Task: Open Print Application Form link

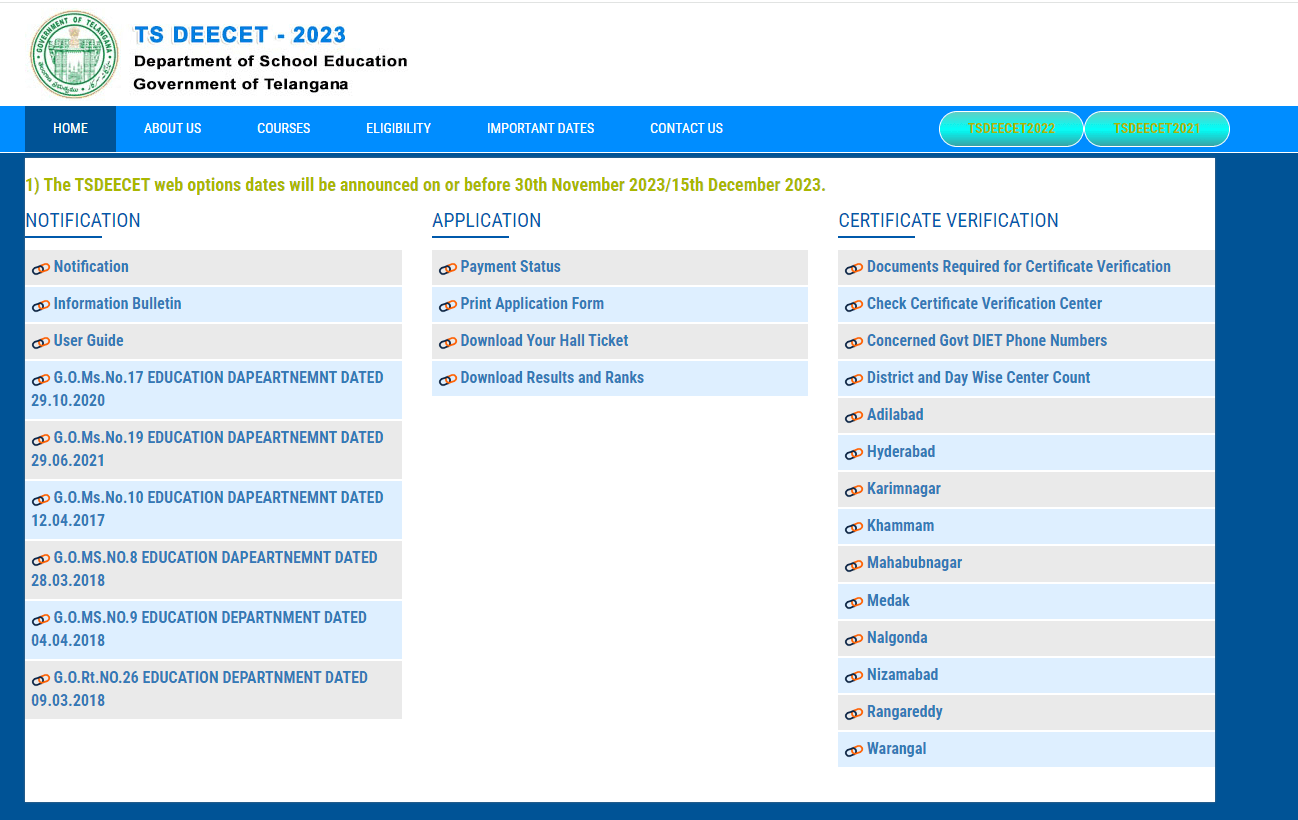Action: coord(532,304)
